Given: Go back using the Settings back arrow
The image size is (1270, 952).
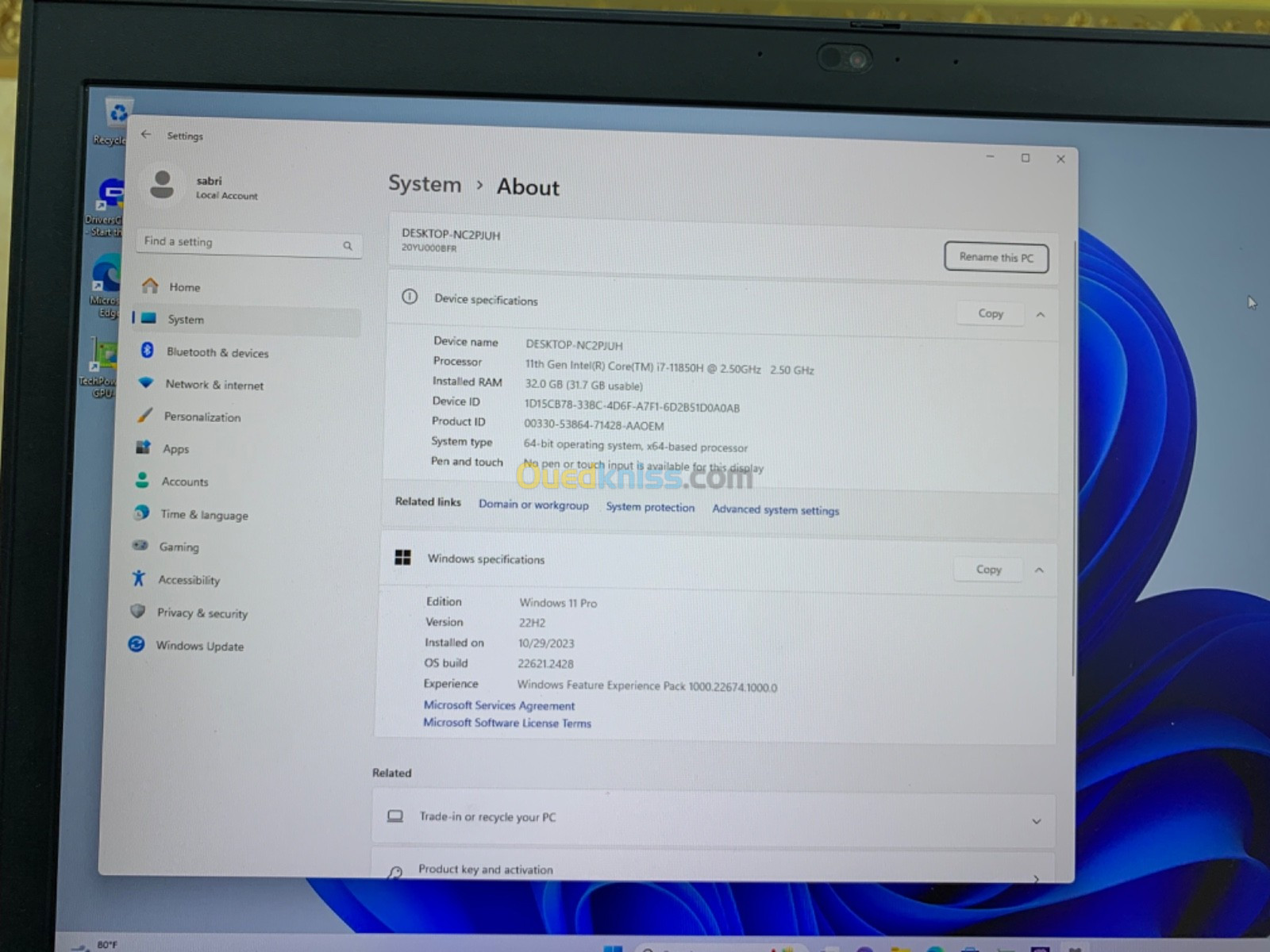Looking at the screenshot, I should 146,135.
